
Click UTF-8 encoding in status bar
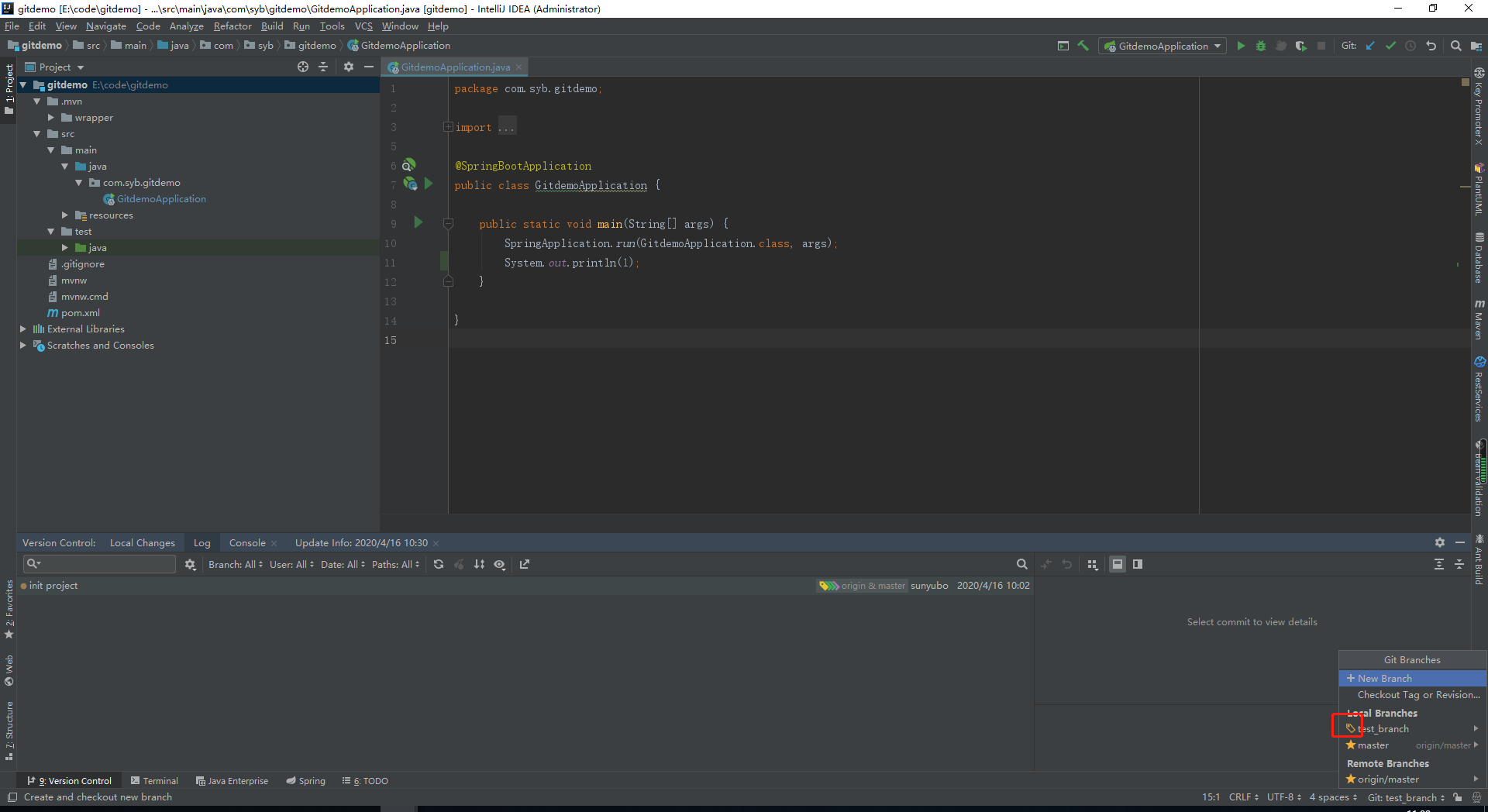[1284, 797]
